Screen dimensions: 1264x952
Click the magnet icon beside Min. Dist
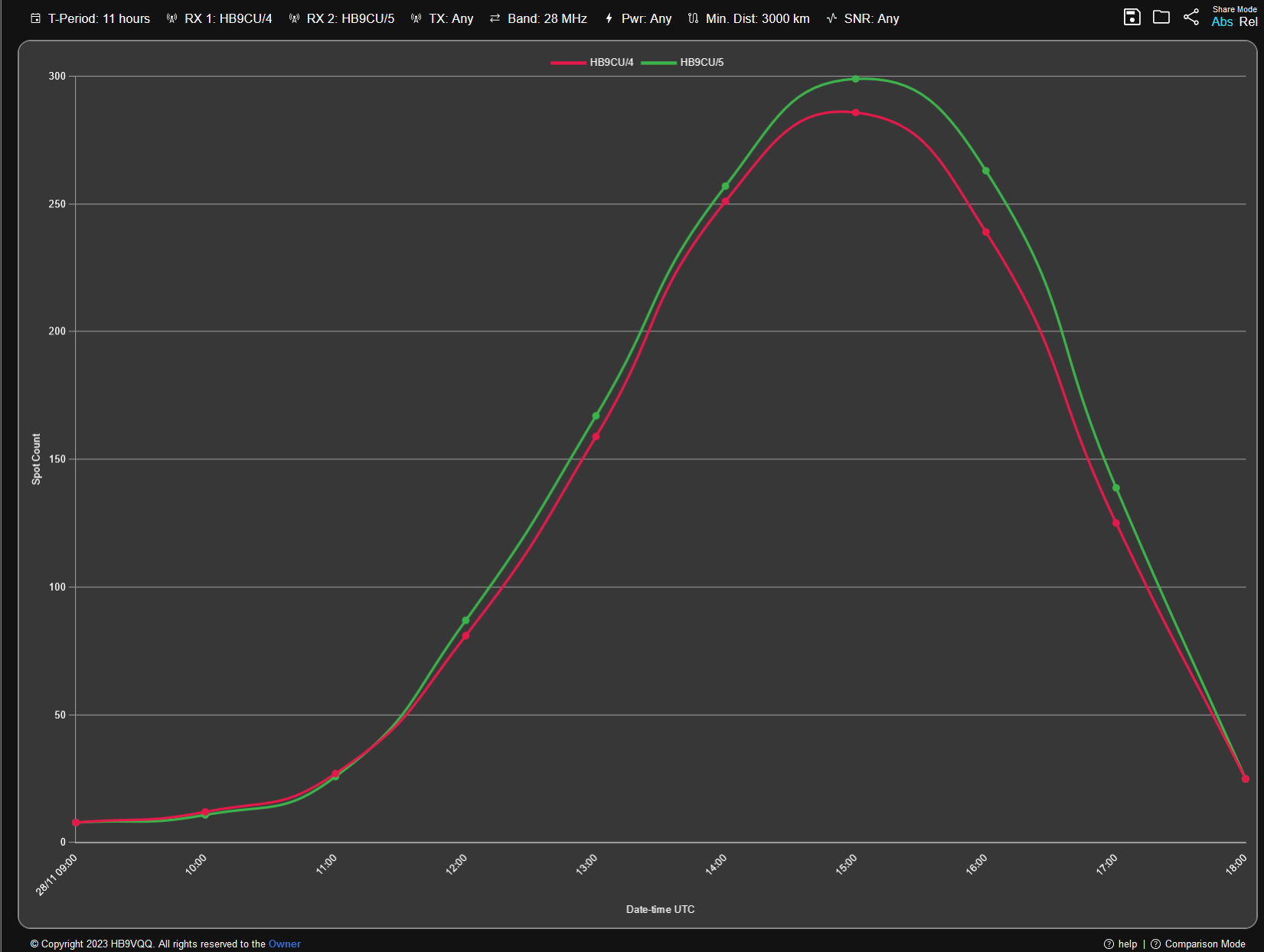coord(693,18)
